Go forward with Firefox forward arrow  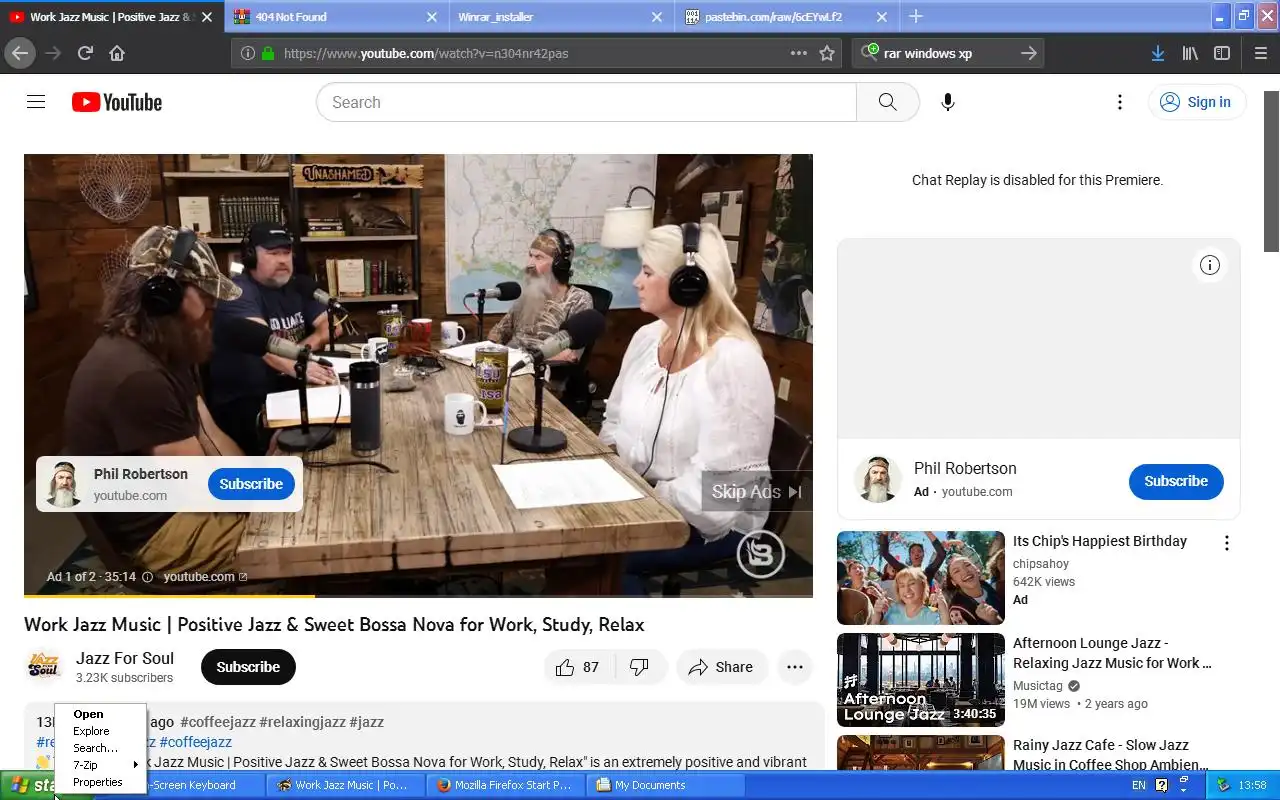coord(53,53)
